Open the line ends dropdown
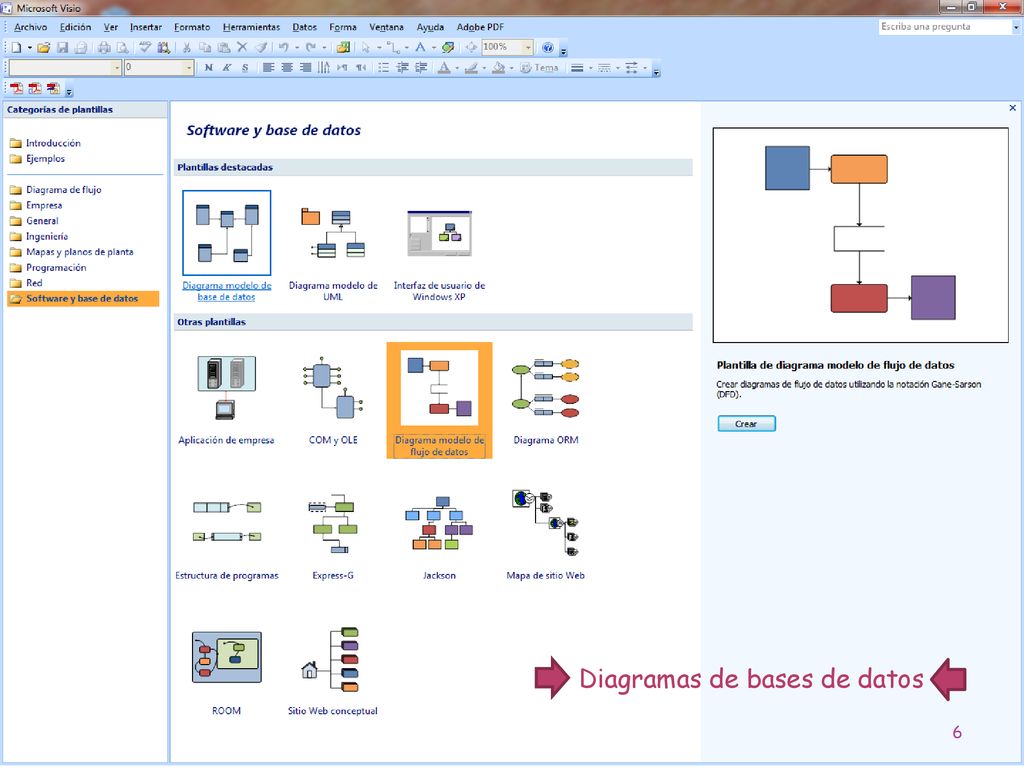 [635, 67]
